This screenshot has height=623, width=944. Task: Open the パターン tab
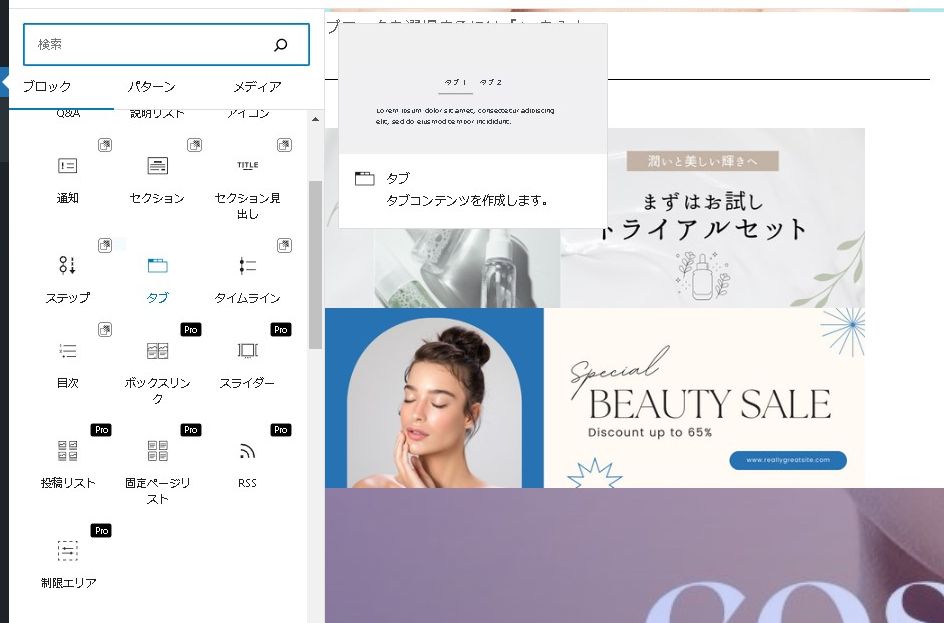(x=153, y=87)
